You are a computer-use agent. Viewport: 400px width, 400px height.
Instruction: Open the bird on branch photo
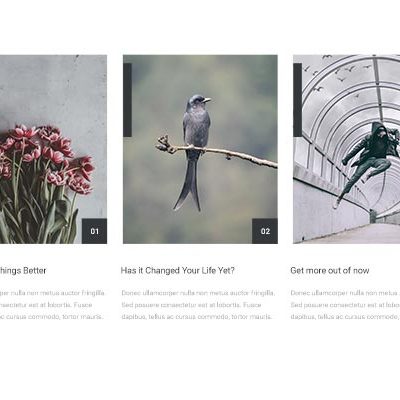click(200, 149)
